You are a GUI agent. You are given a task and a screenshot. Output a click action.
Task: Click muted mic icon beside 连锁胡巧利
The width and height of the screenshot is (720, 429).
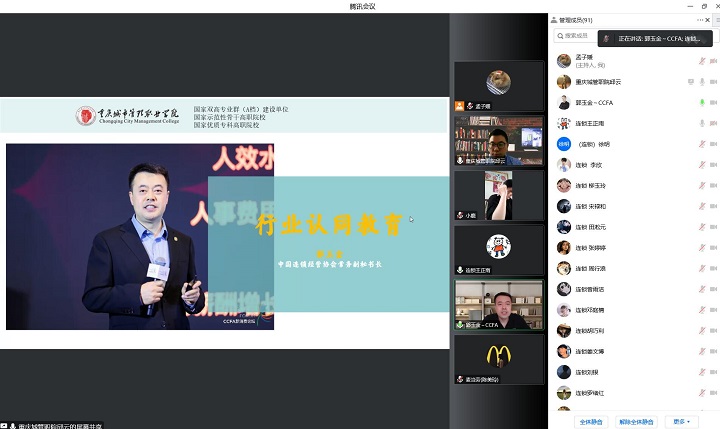(702, 331)
